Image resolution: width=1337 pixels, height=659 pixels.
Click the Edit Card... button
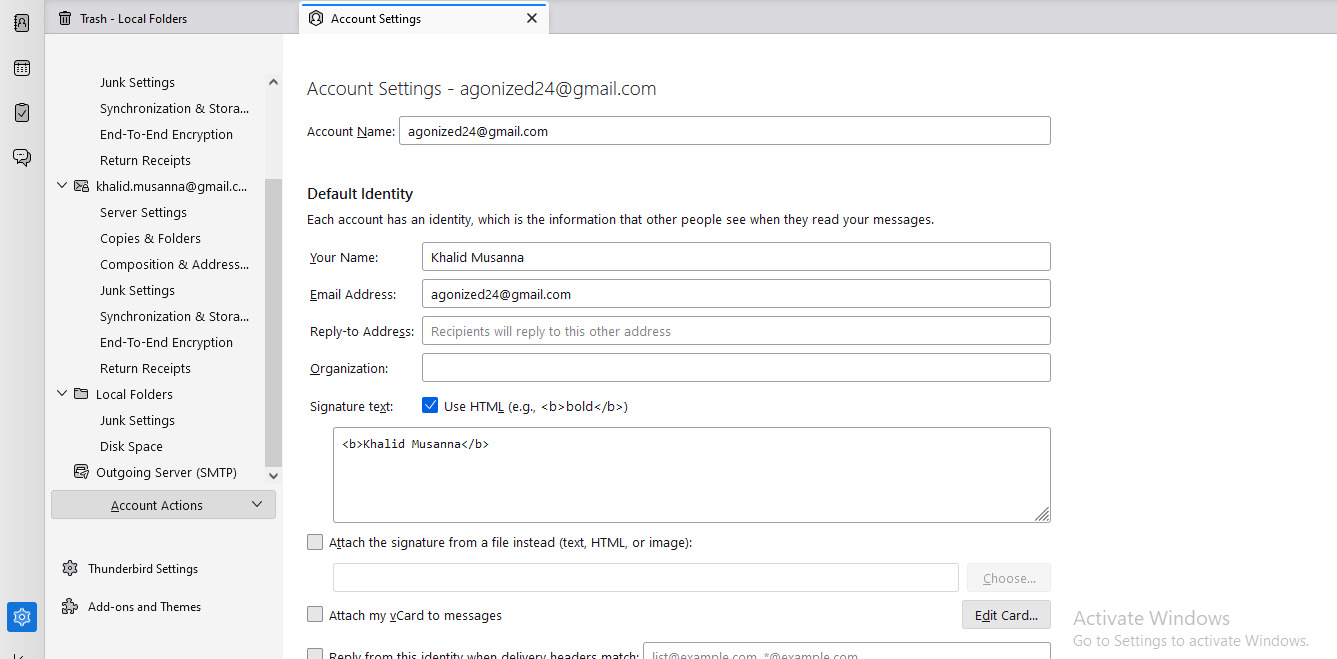pos(1006,615)
